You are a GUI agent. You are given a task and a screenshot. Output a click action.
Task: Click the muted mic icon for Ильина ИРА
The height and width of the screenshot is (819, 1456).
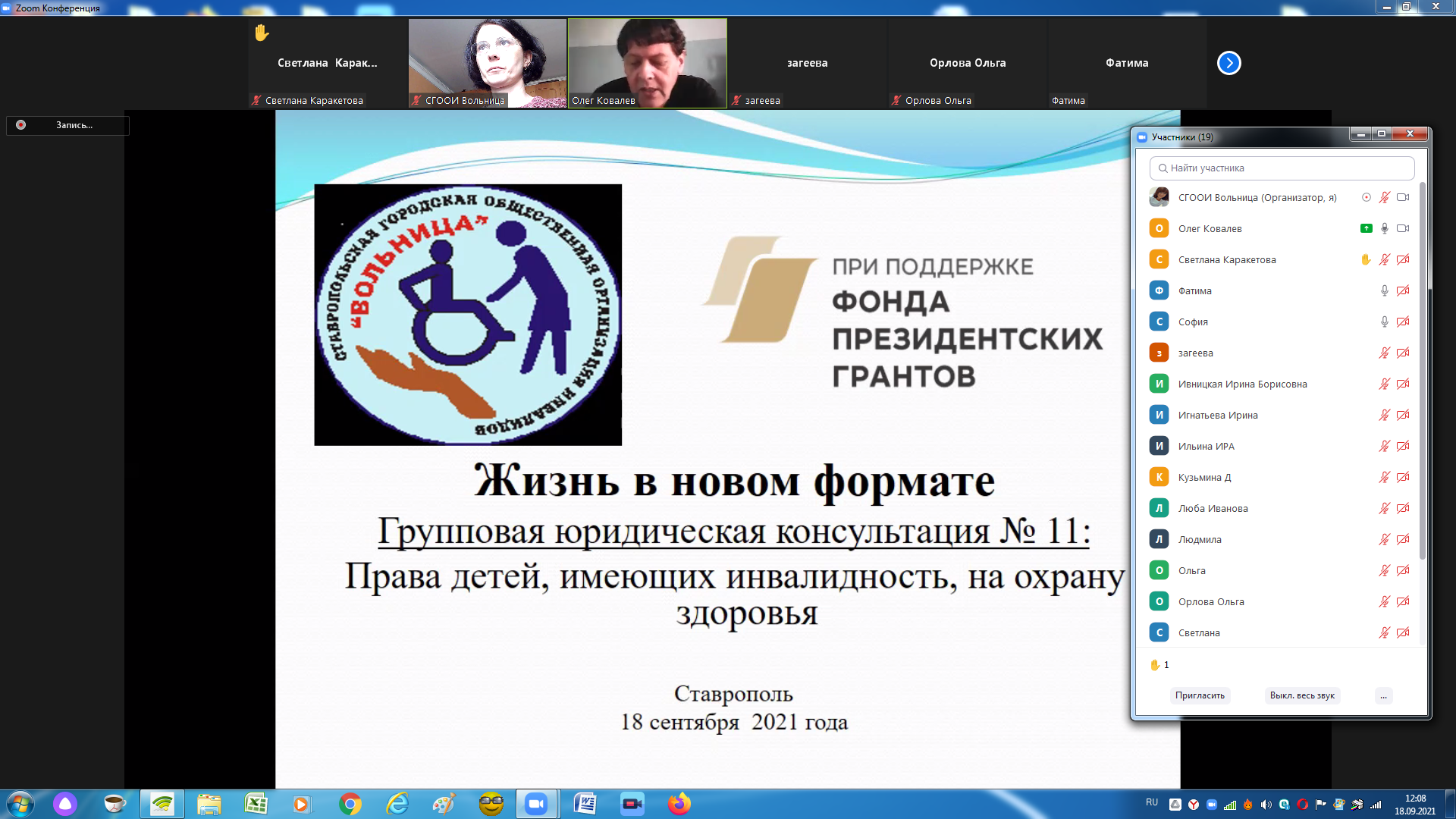[1384, 446]
